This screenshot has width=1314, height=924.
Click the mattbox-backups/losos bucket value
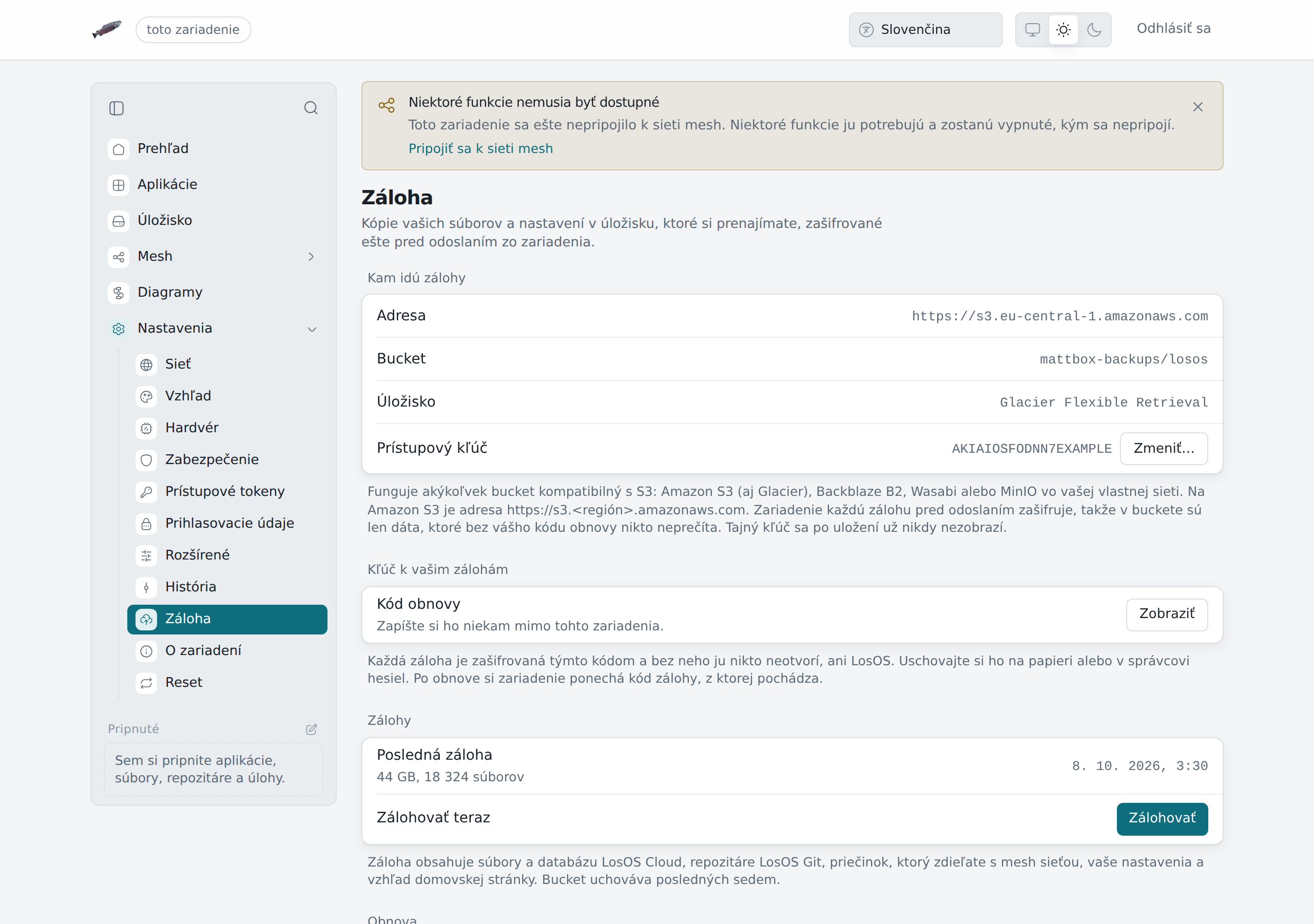point(1124,359)
